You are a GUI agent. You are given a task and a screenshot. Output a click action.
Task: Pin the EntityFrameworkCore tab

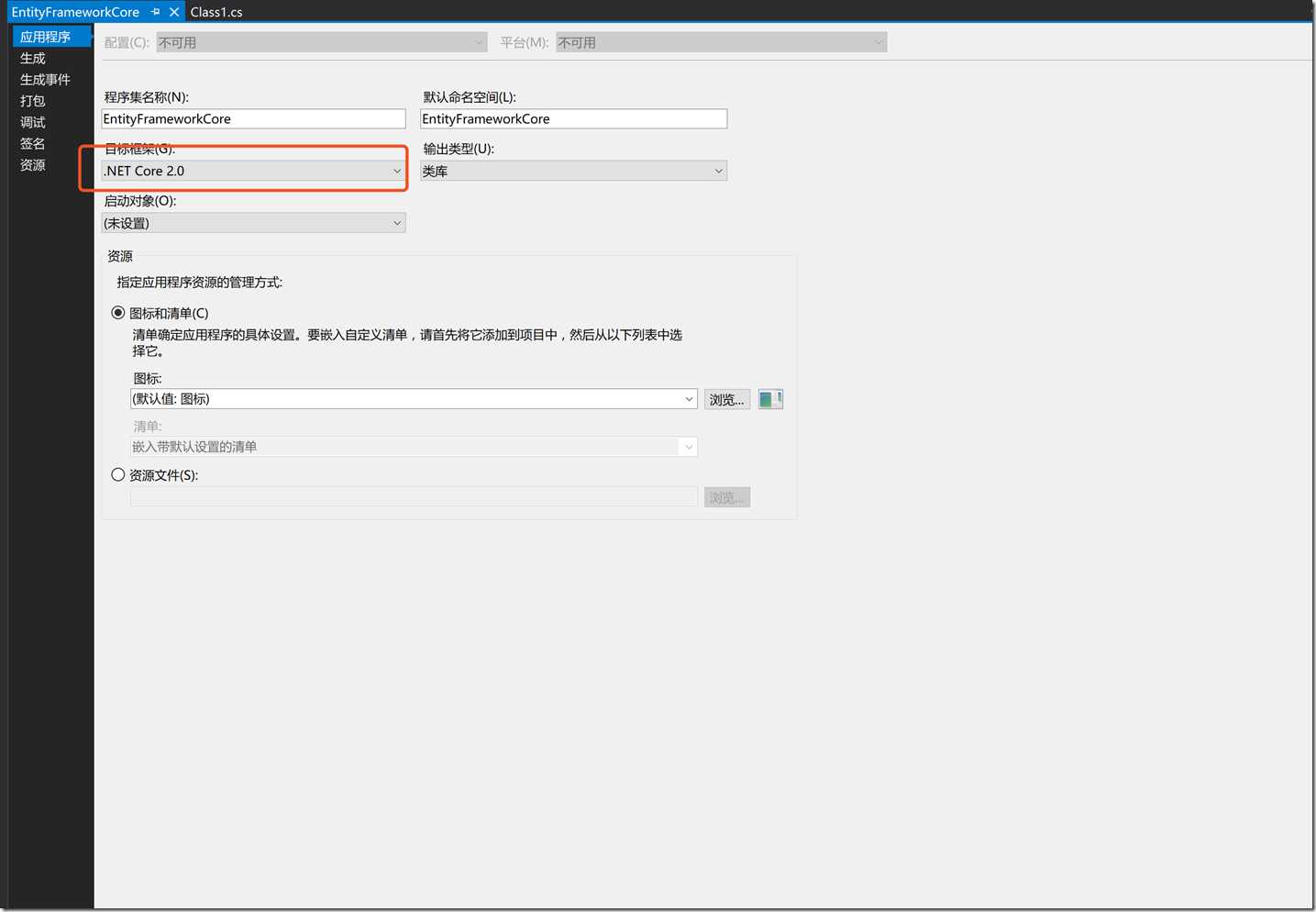156,12
